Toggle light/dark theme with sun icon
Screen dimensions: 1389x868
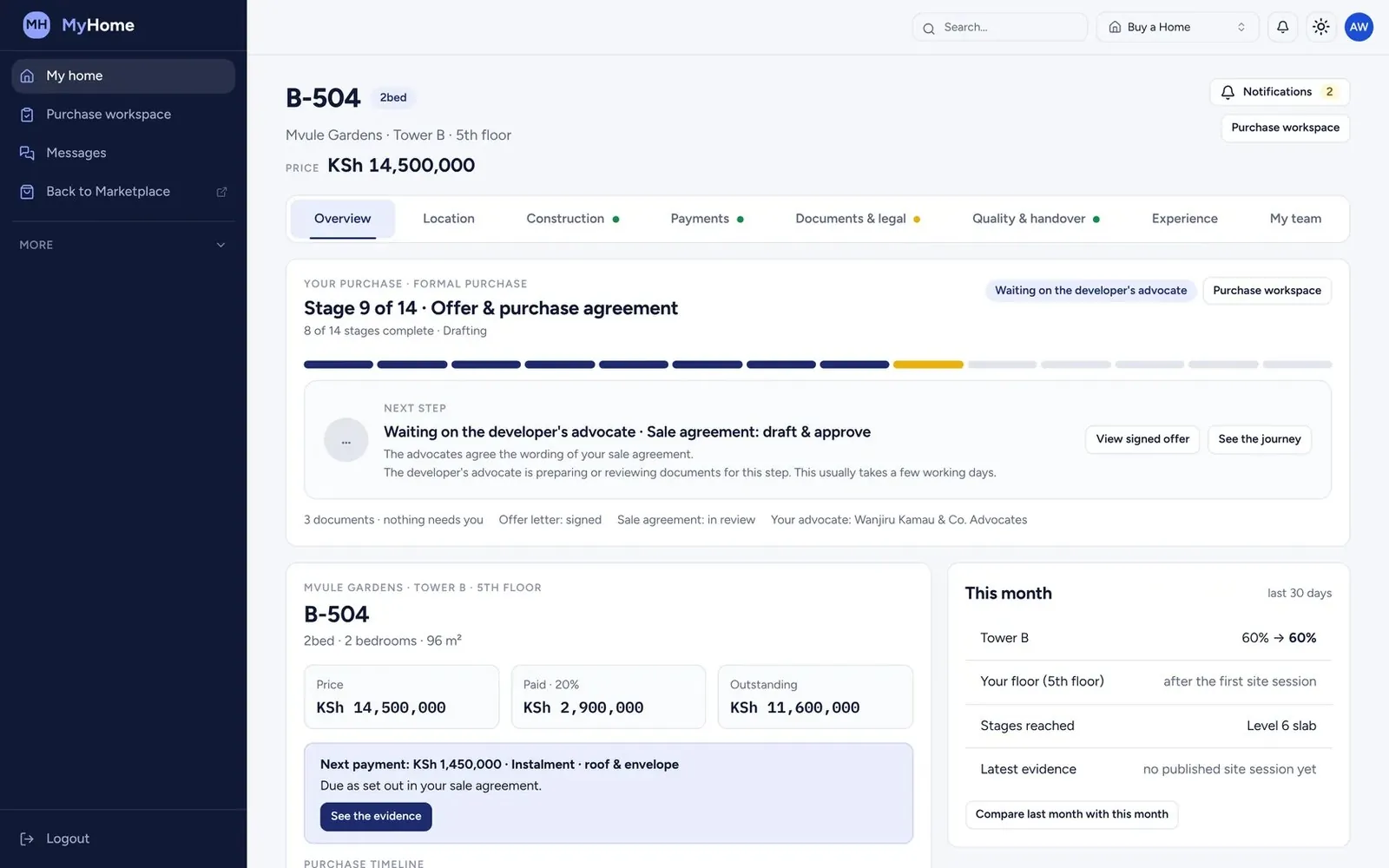(1320, 27)
